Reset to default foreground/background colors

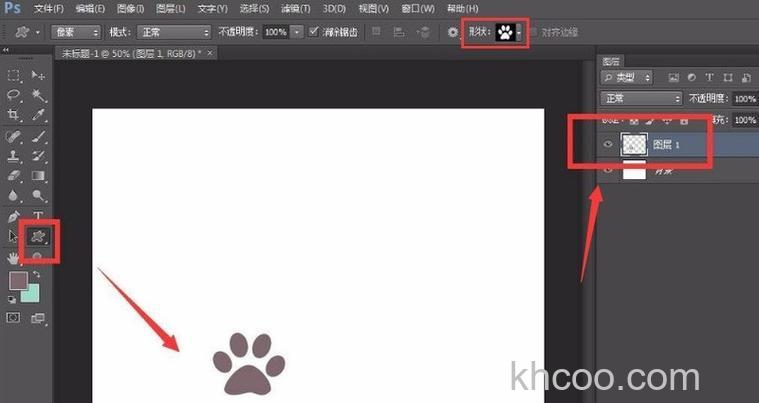[x=12, y=300]
